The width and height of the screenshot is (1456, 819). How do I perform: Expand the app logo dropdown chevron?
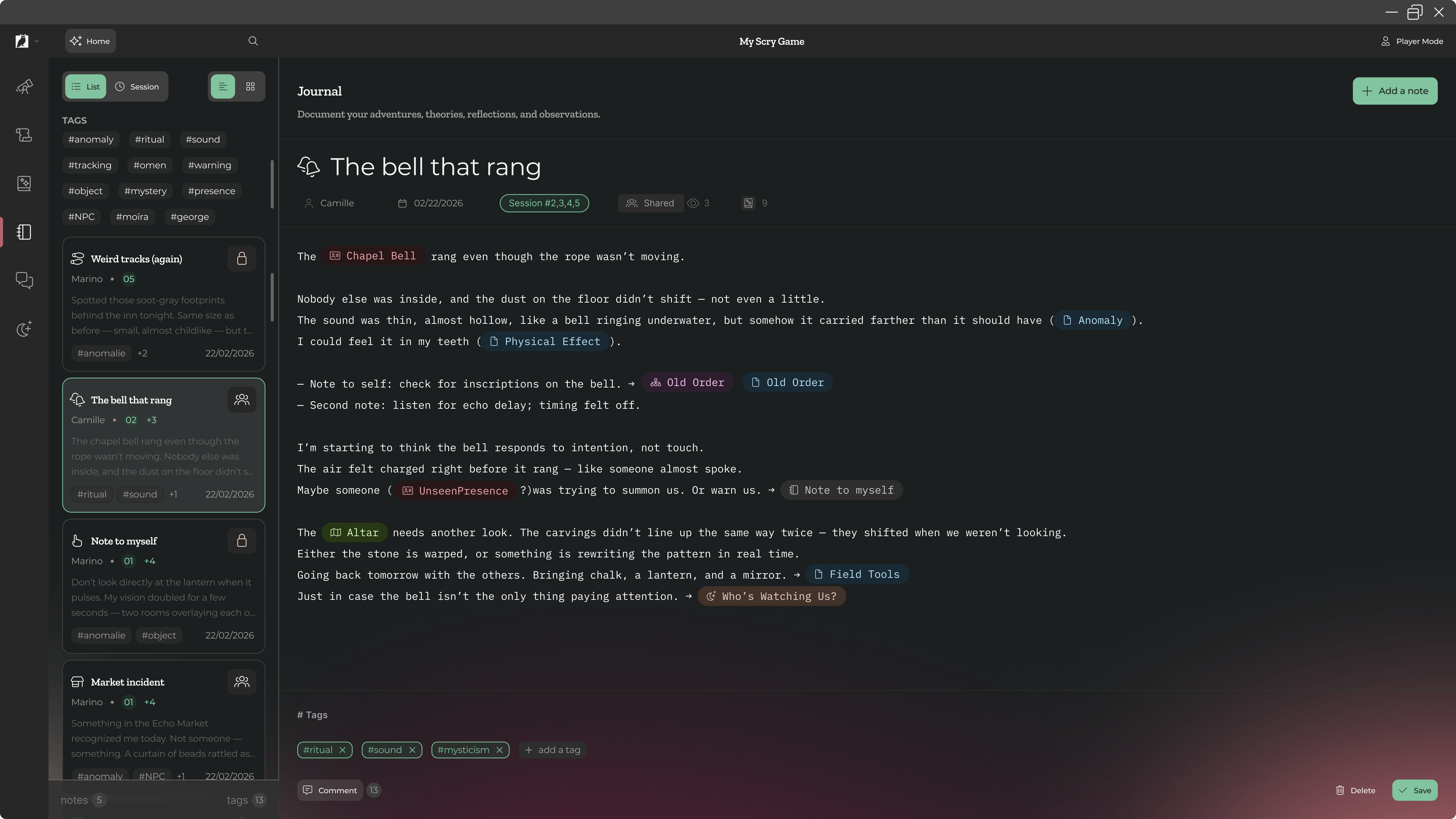pyautogui.click(x=37, y=41)
